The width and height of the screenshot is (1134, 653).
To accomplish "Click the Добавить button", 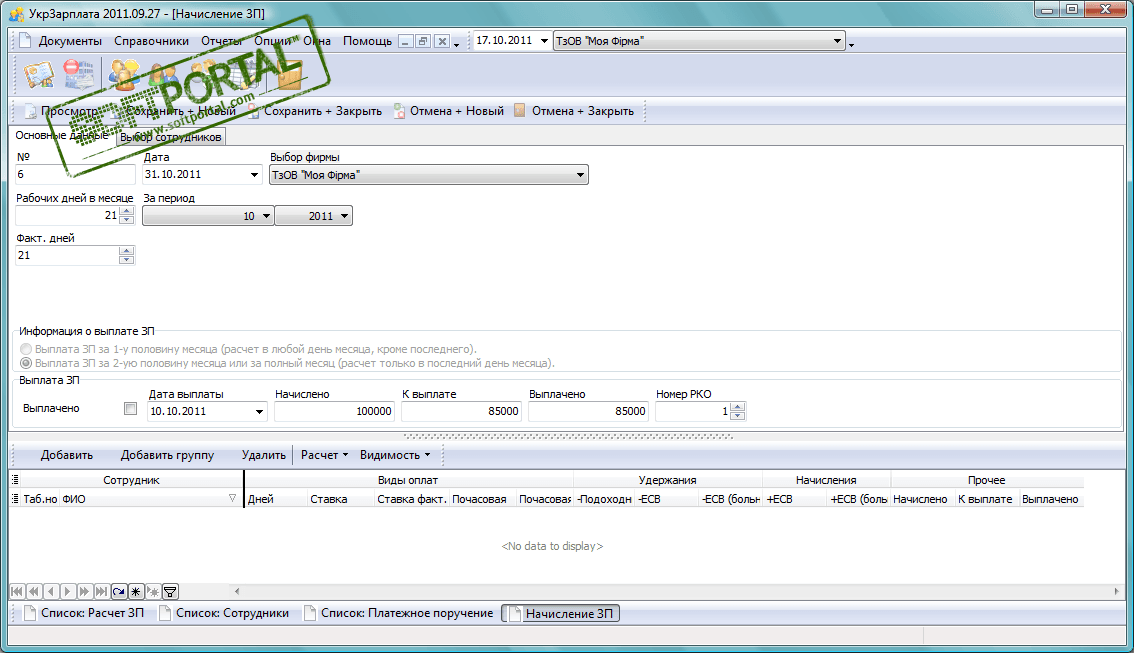I will pyautogui.click(x=67, y=455).
